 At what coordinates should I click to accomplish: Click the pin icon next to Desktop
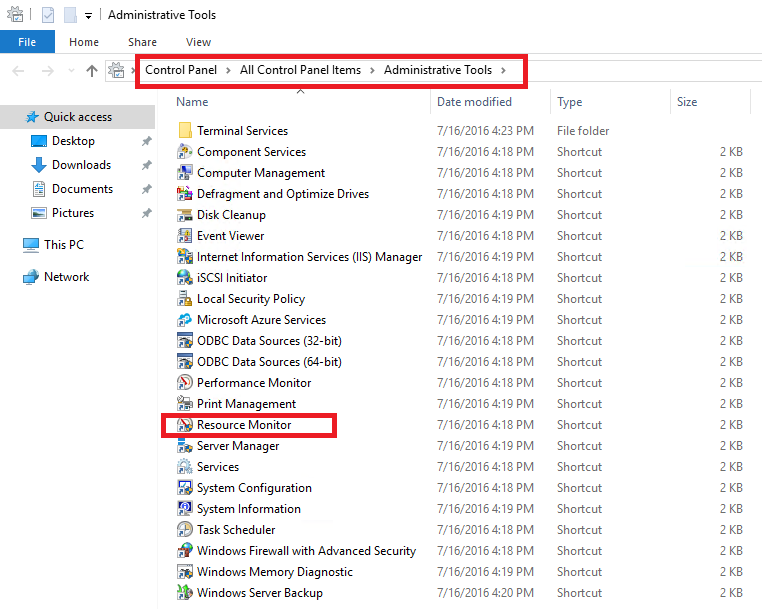(x=146, y=141)
